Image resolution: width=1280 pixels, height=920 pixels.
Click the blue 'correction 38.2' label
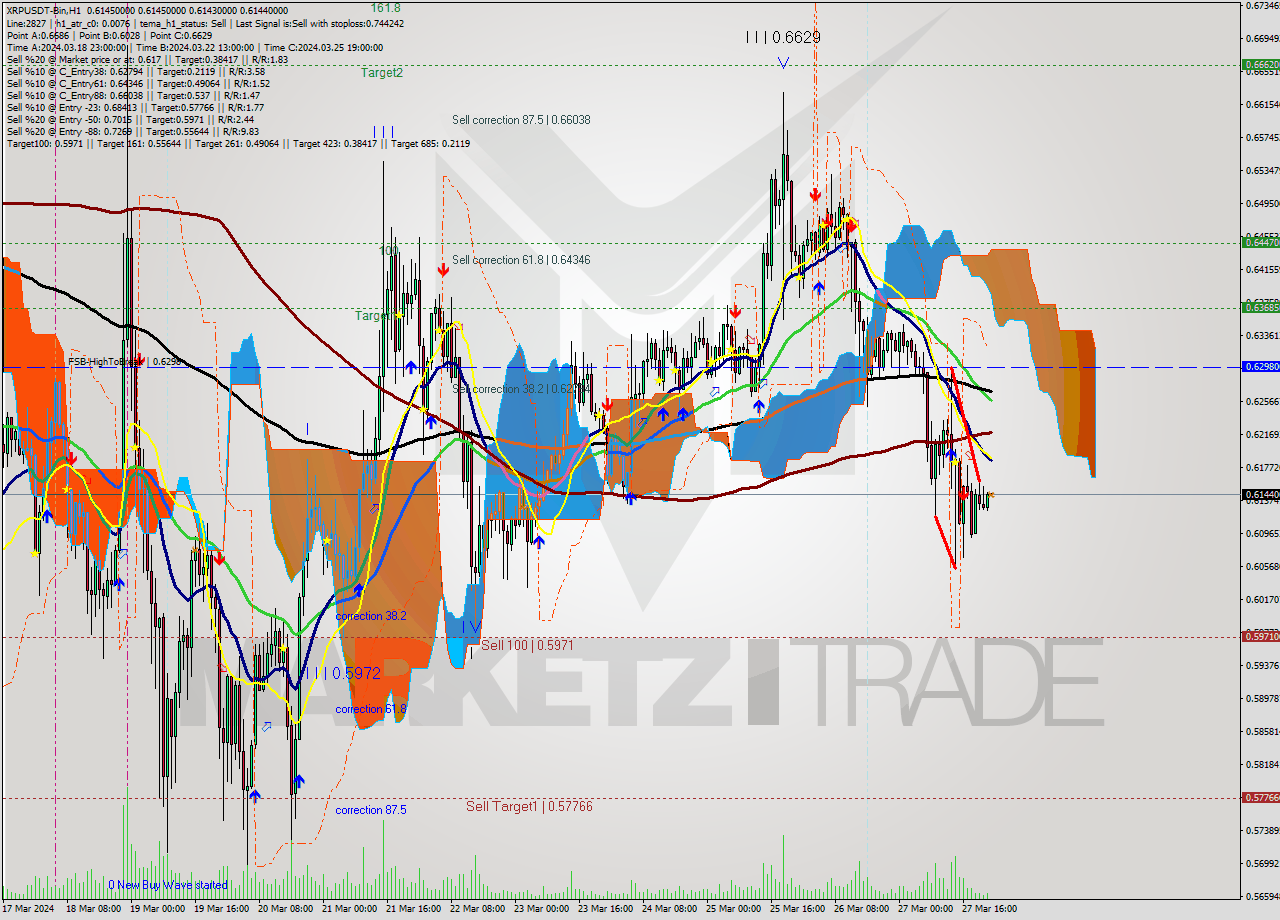(371, 616)
